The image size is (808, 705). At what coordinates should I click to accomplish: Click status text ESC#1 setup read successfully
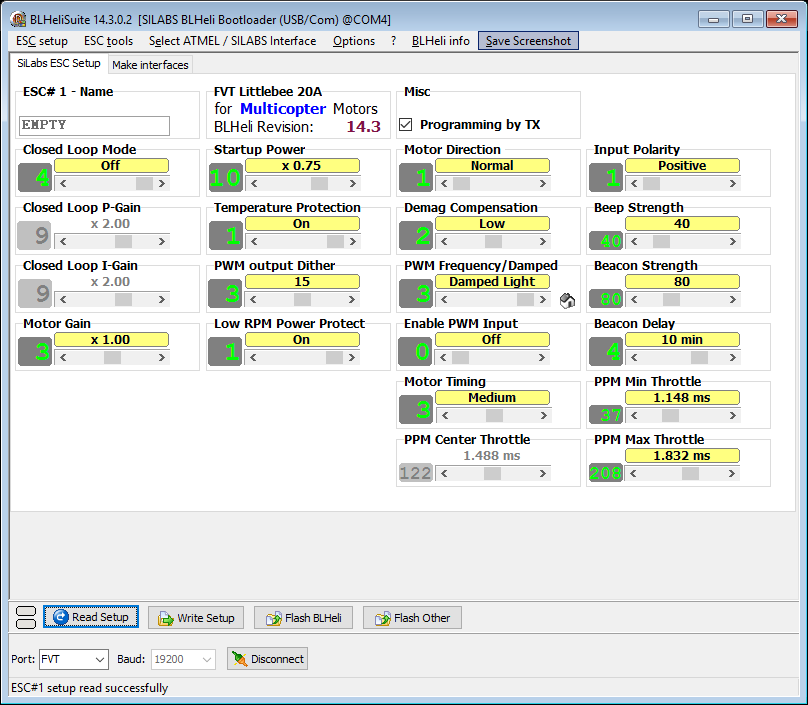(x=90, y=688)
